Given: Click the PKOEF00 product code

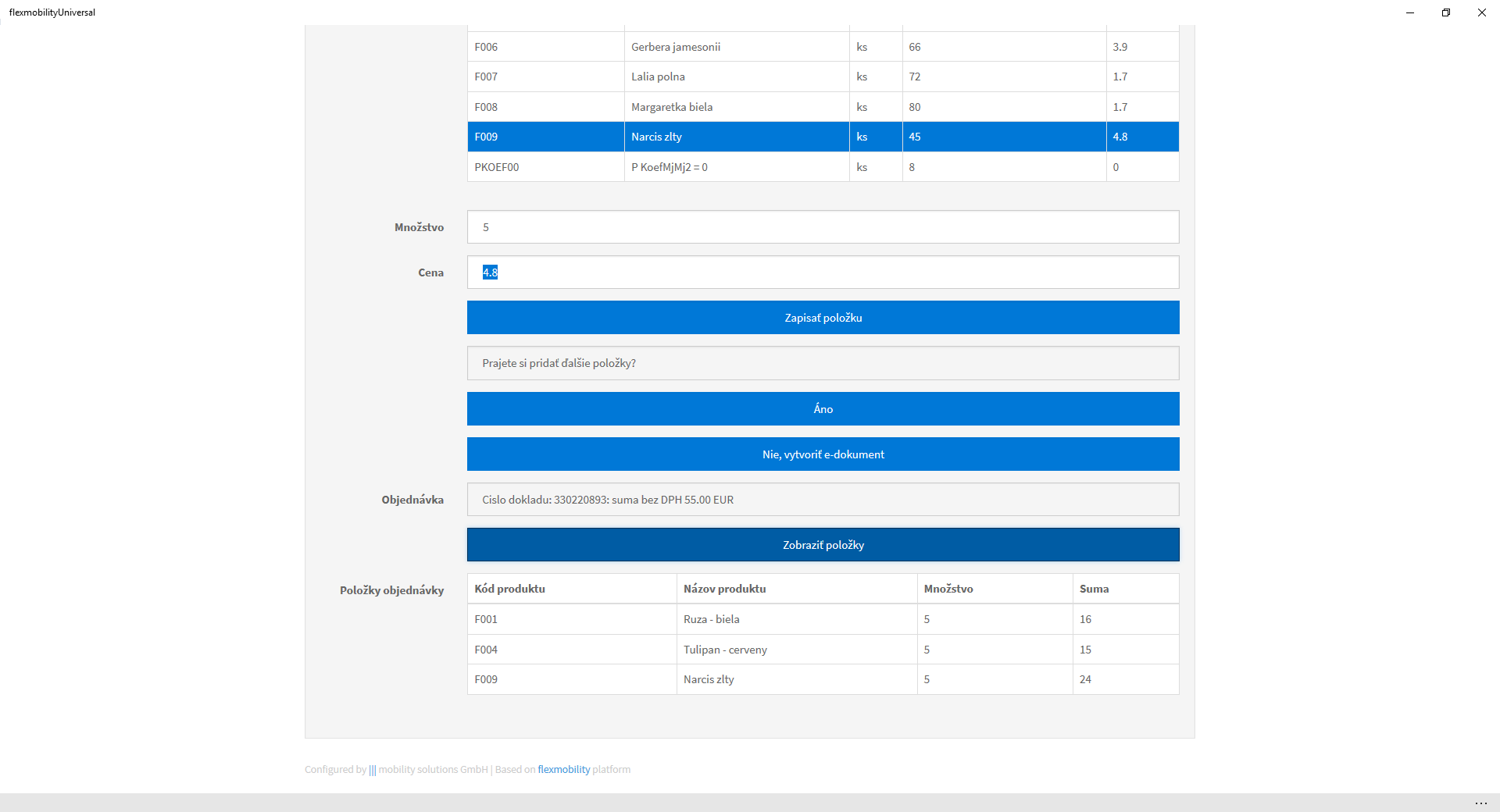Looking at the screenshot, I should click(545, 167).
